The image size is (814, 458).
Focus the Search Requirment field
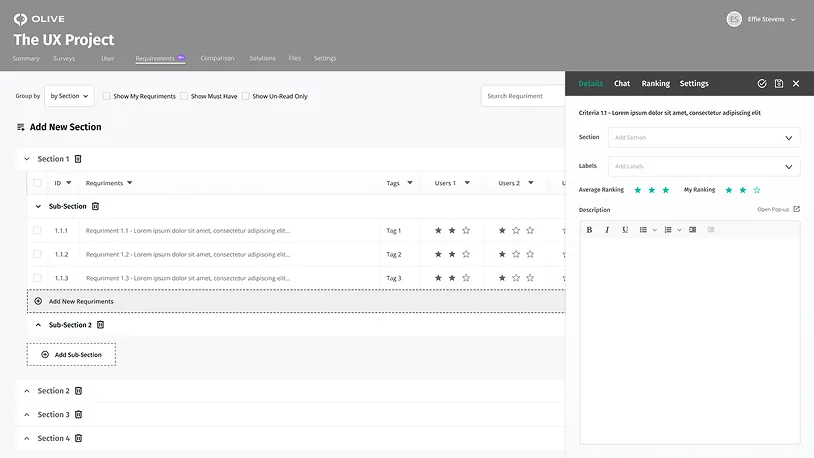(523, 96)
